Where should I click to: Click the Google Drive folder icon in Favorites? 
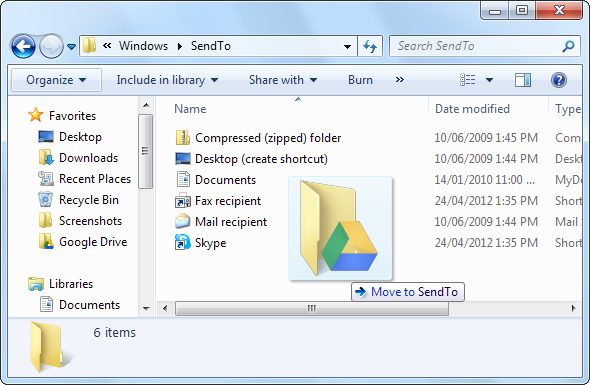(x=46, y=242)
